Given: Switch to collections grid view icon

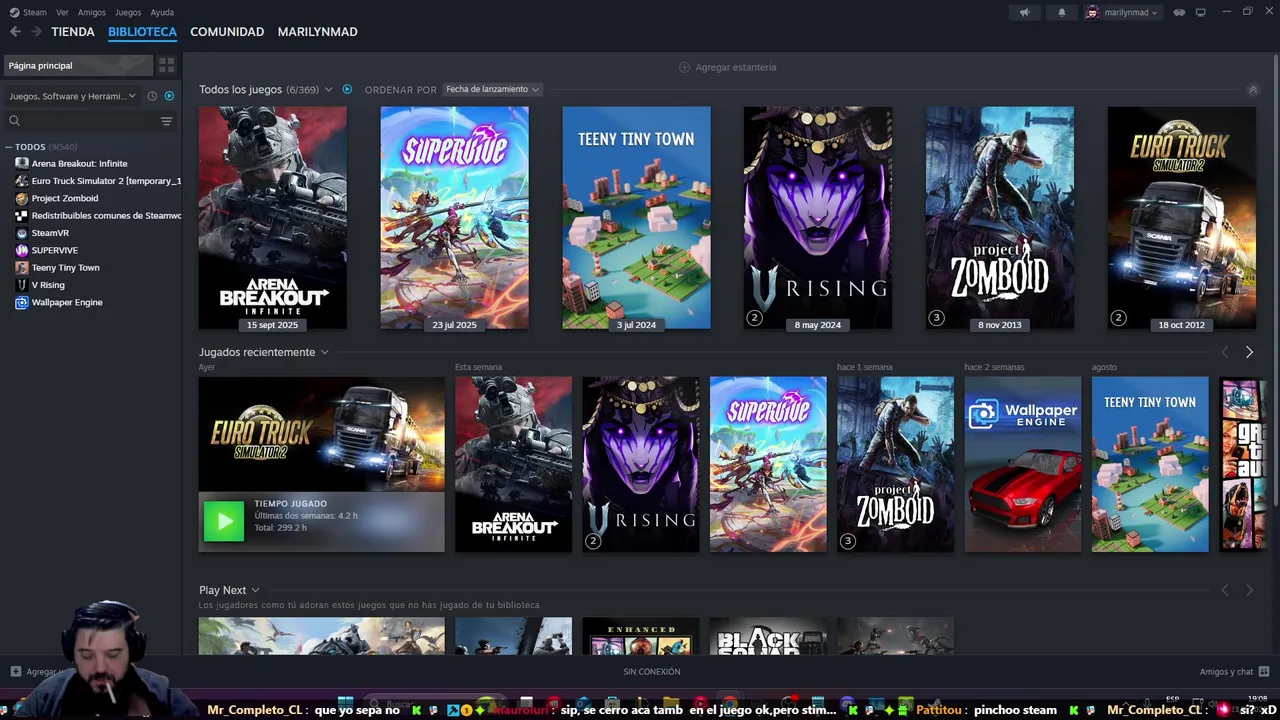Looking at the screenshot, I should [166, 65].
